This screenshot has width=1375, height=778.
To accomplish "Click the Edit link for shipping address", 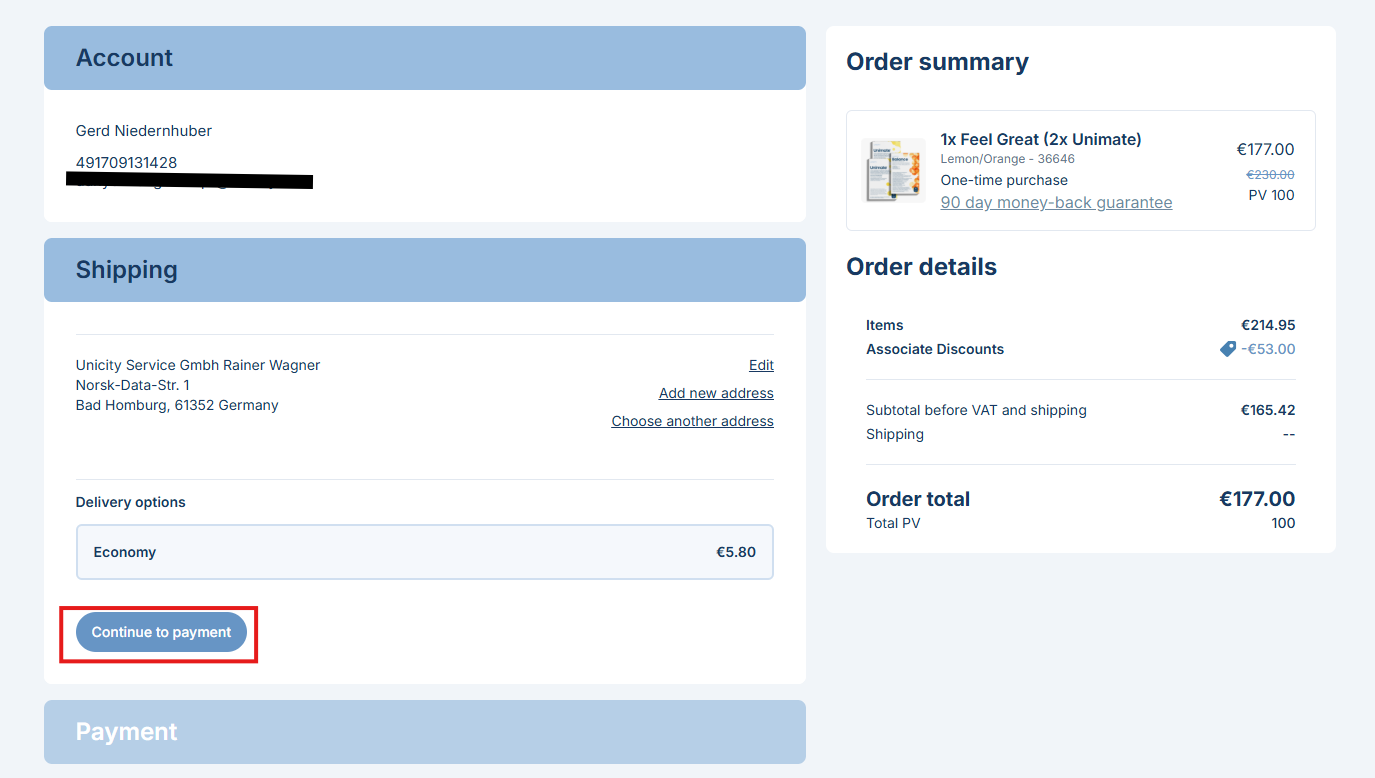I will pyautogui.click(x=761, y=365).
